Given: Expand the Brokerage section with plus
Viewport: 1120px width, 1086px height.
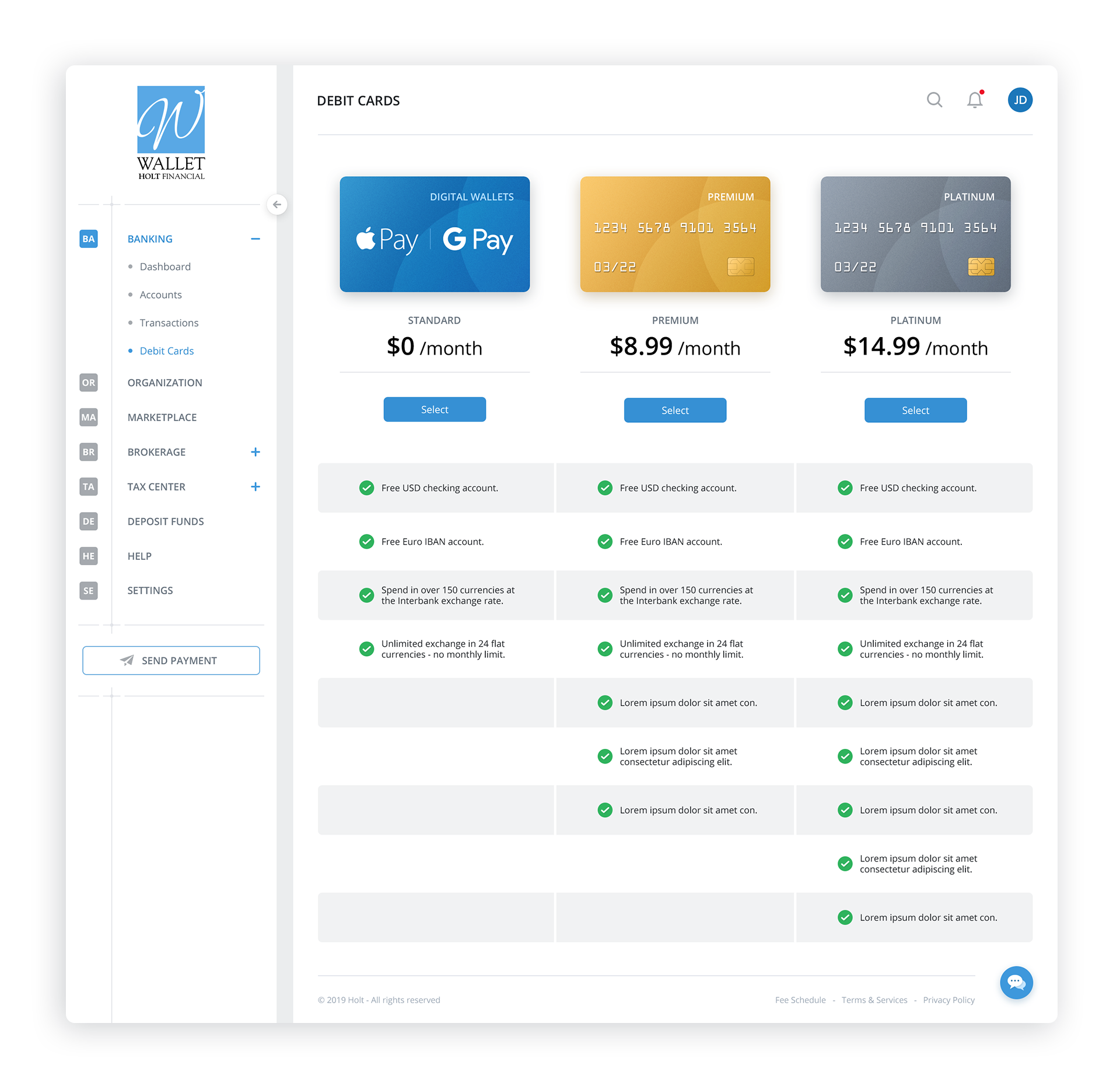Looking at the screenshot, I should click(x=256, y=452).
